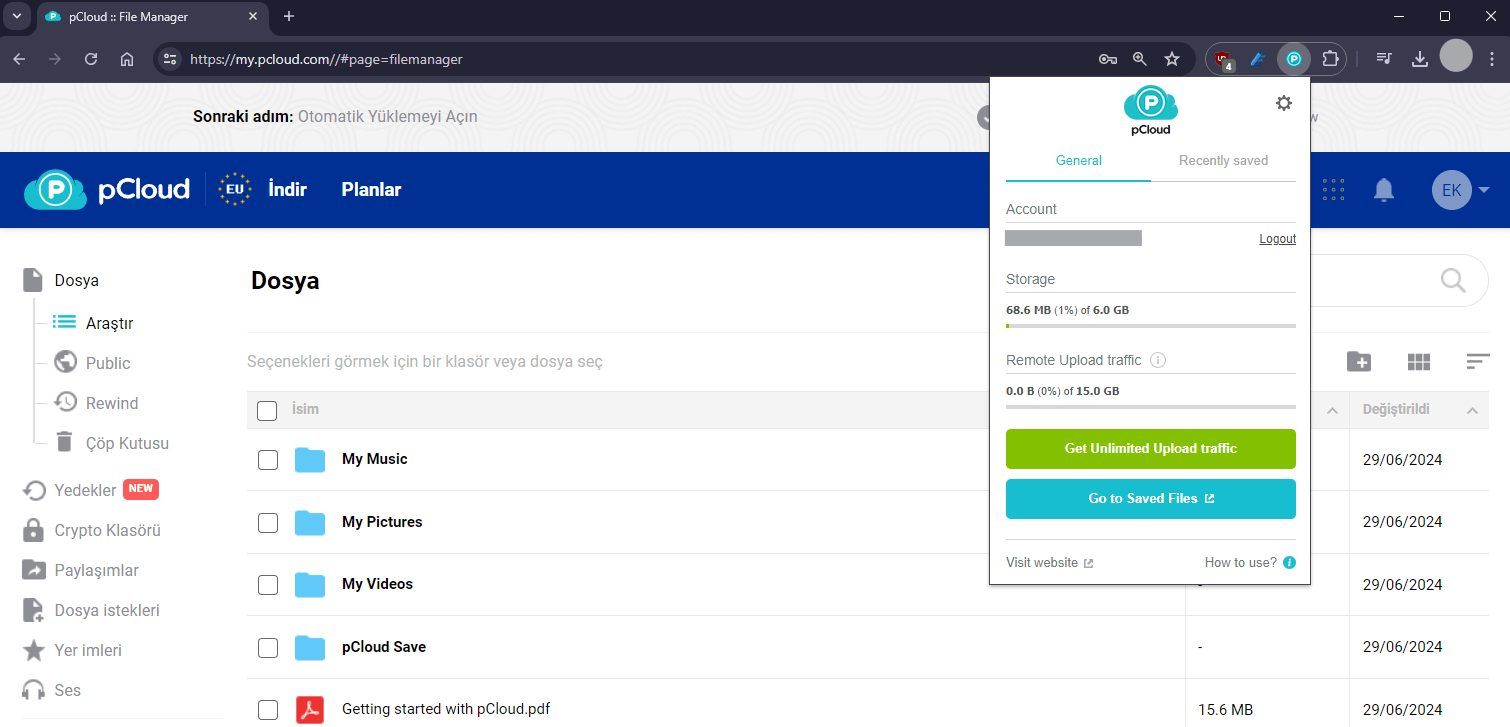Click the saved passwords key icon
The image size is (1510, 727).
[1107, 59]
